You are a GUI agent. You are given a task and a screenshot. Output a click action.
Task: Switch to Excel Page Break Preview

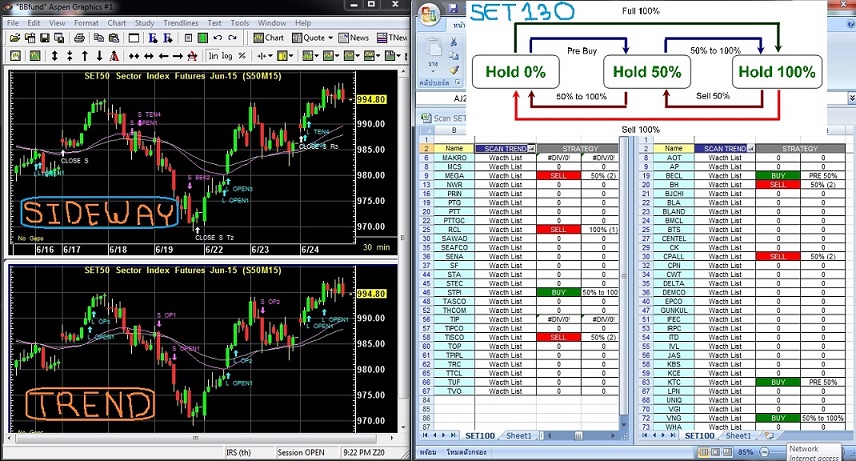tap(727, 452)
